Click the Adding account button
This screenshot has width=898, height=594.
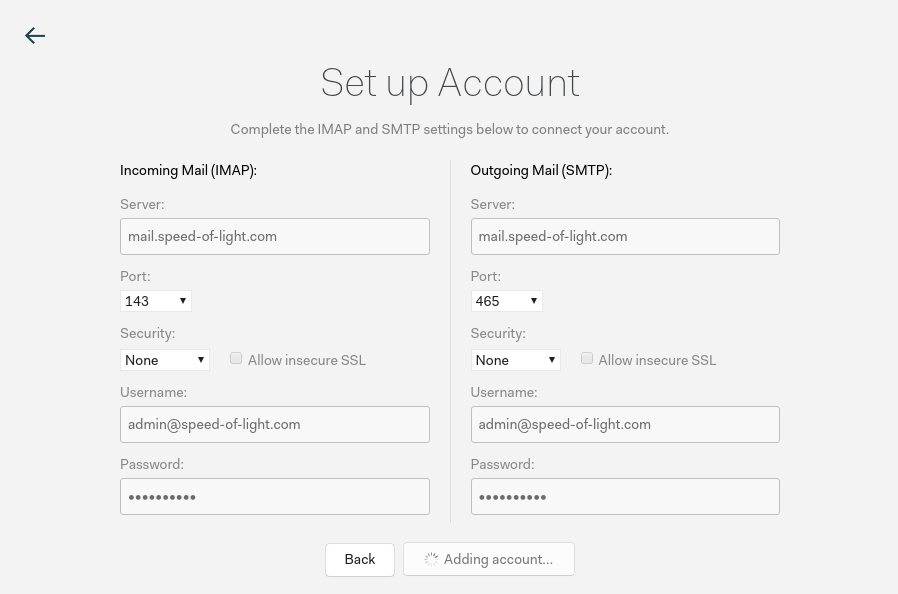[x=489, y=560]
